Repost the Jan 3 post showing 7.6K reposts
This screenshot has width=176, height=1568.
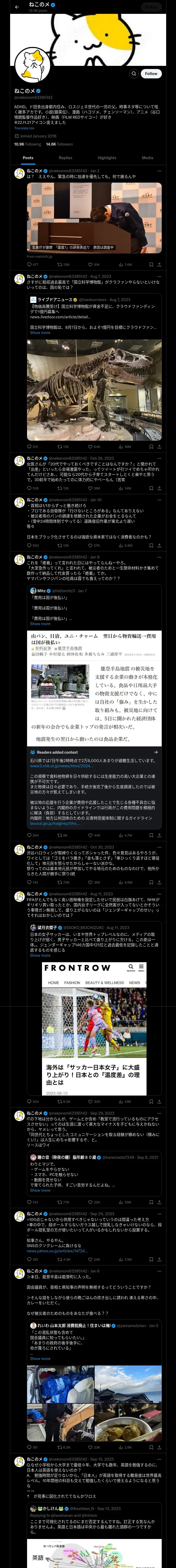(64, 265)
